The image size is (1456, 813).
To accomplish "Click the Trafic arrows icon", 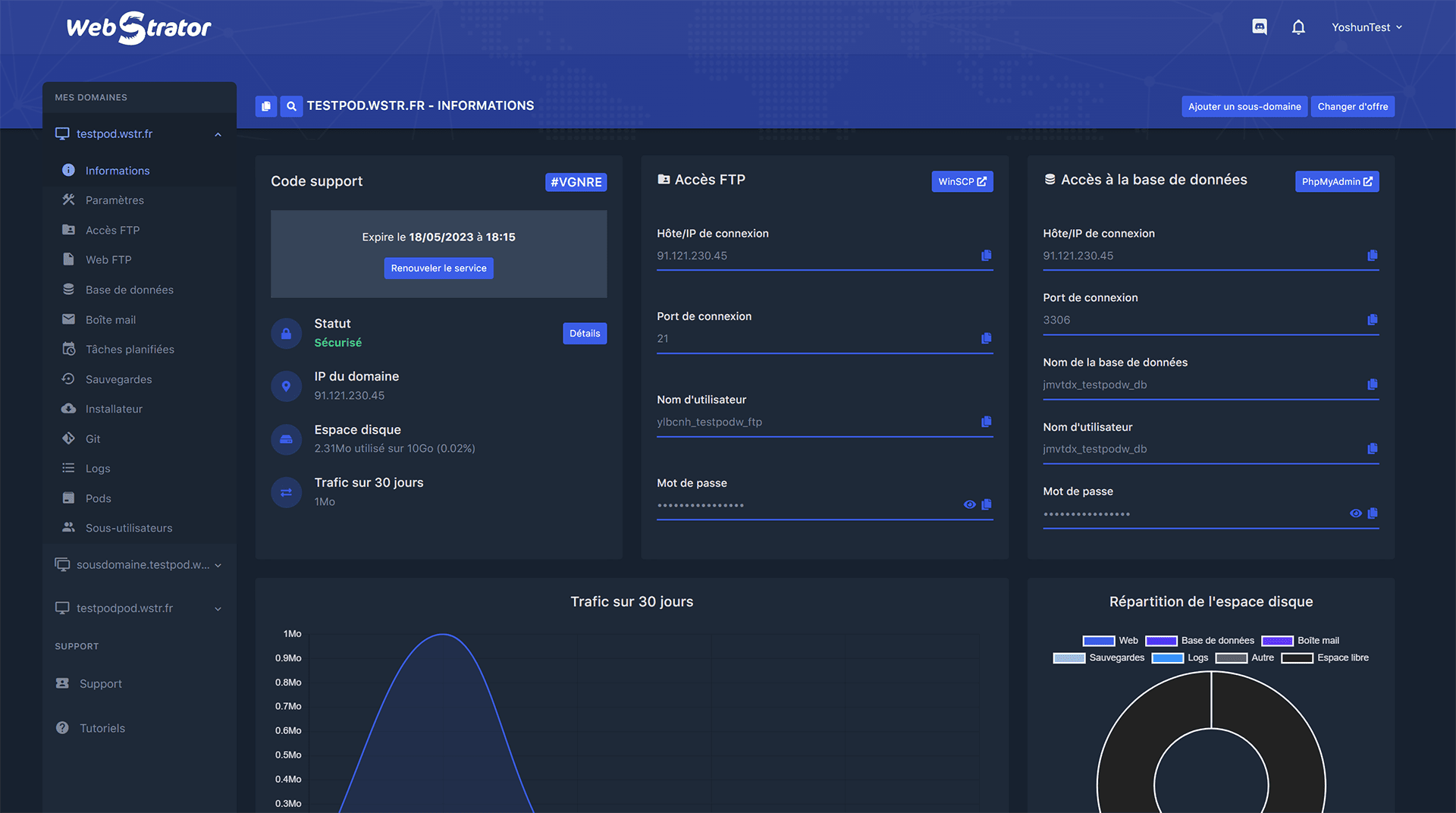I will pyautogui.click(x=286, y=492).
